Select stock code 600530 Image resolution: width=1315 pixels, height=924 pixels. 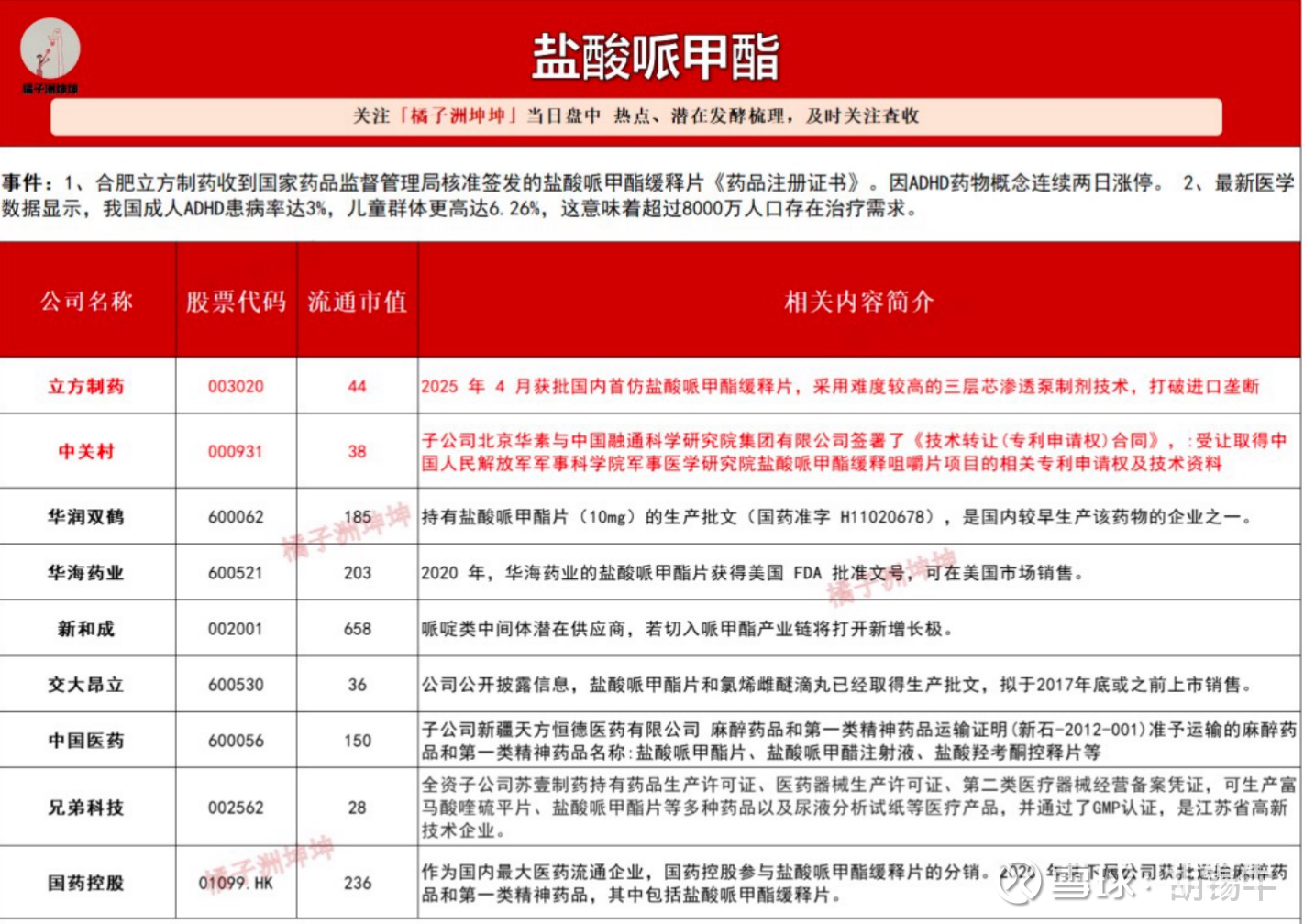pos(236,685)
